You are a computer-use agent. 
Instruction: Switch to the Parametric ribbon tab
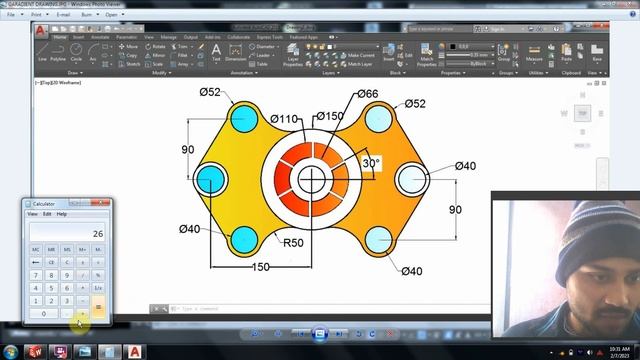(127, 37)
